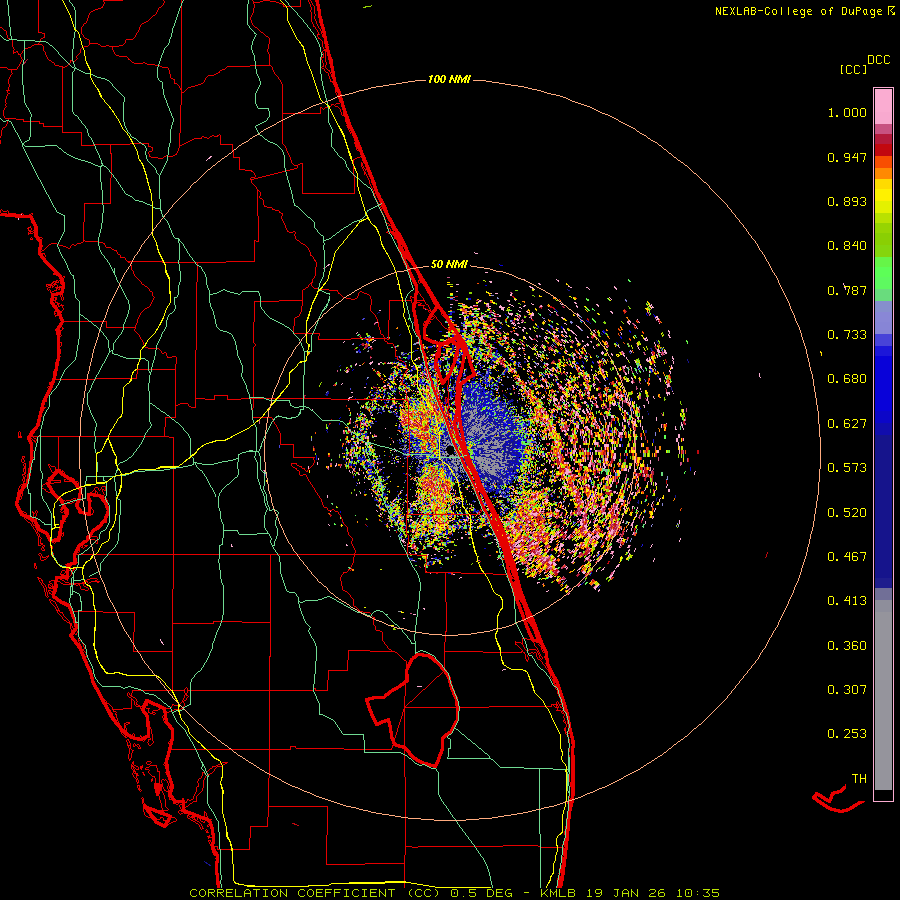900x900 pixels.
Task: Click the 0.307 scale value
Action: click(x=847, y=690)
